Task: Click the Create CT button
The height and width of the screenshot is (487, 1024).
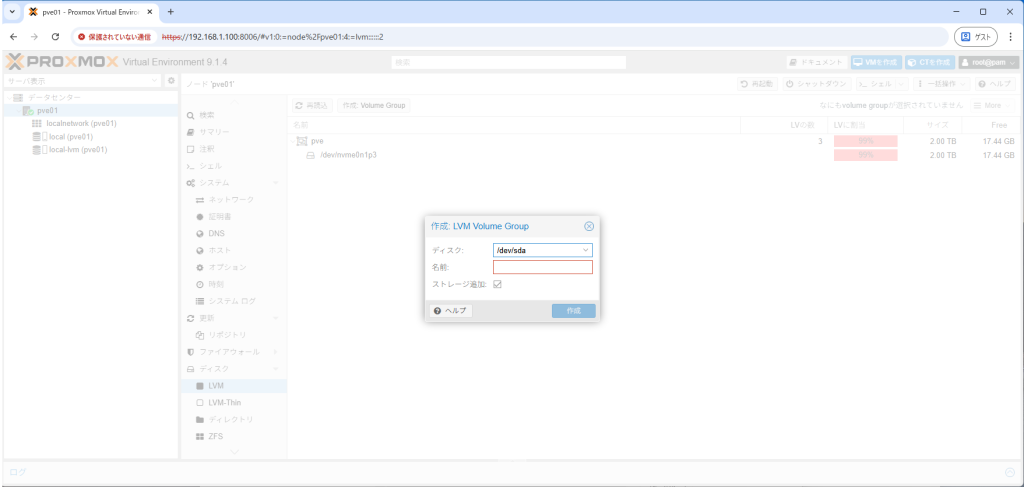Action: [929, 63]
